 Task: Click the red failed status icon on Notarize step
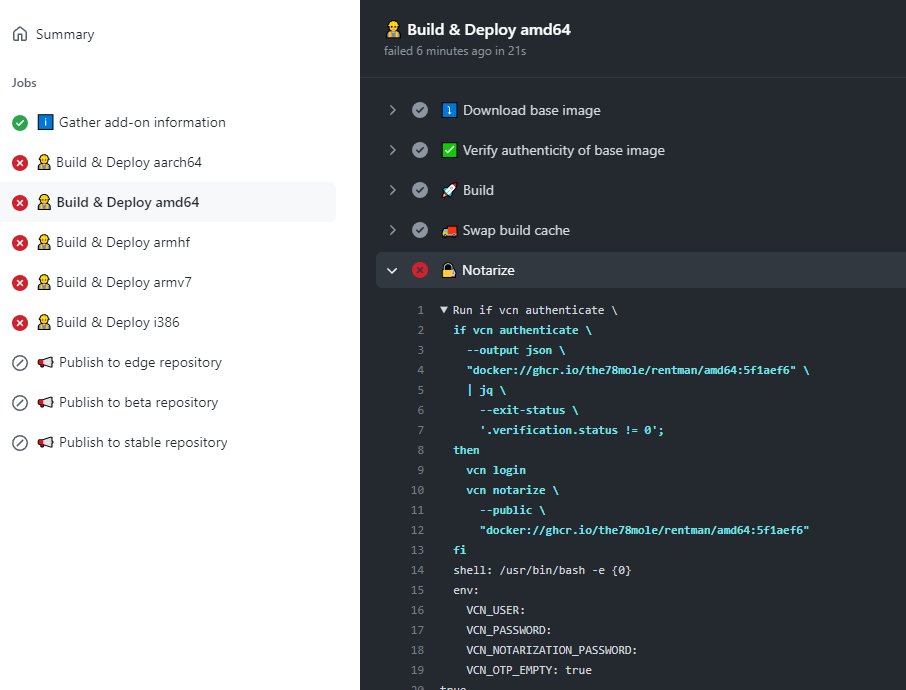[x=420, y=270]
